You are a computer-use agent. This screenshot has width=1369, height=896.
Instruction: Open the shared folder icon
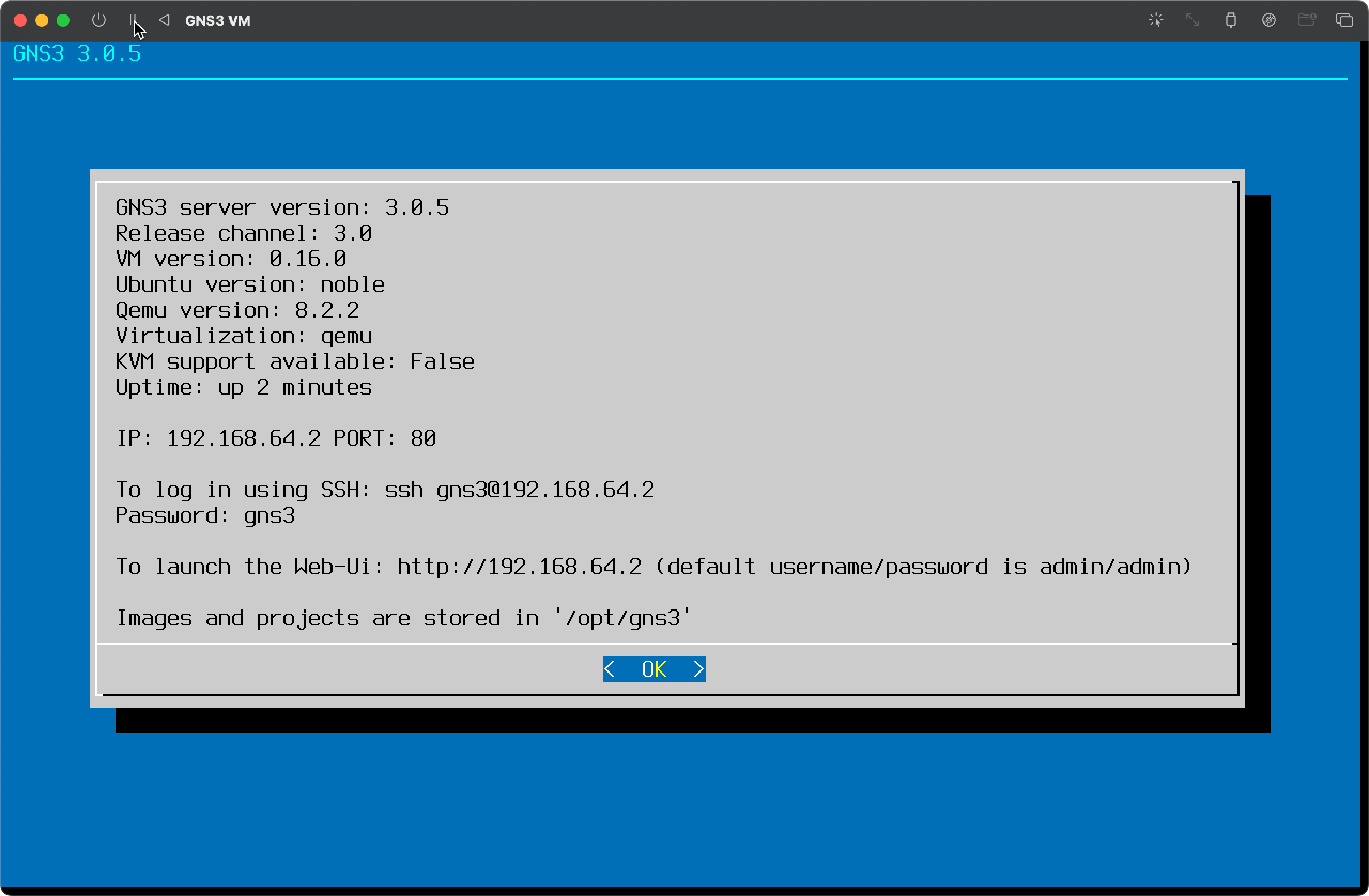pos(1306,20)
